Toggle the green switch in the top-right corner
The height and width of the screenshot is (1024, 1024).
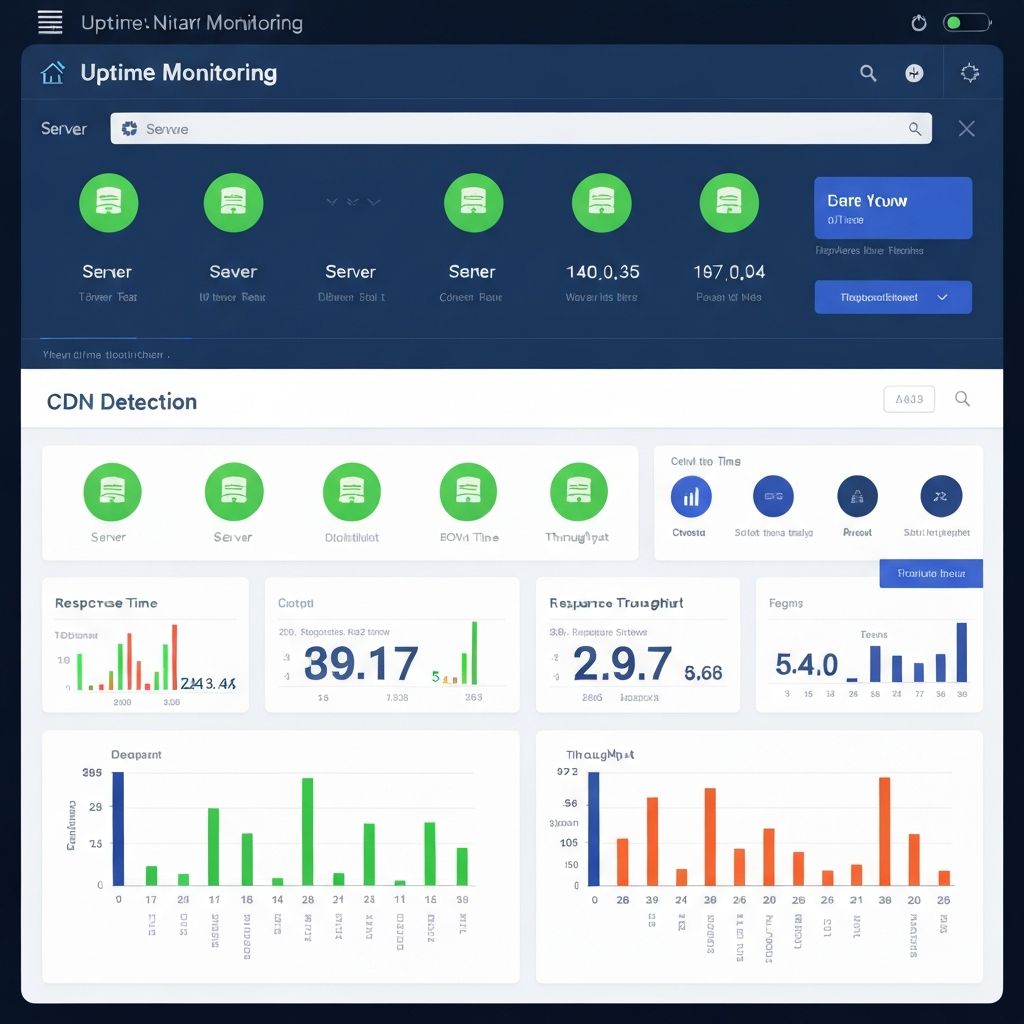coord(966,22)
